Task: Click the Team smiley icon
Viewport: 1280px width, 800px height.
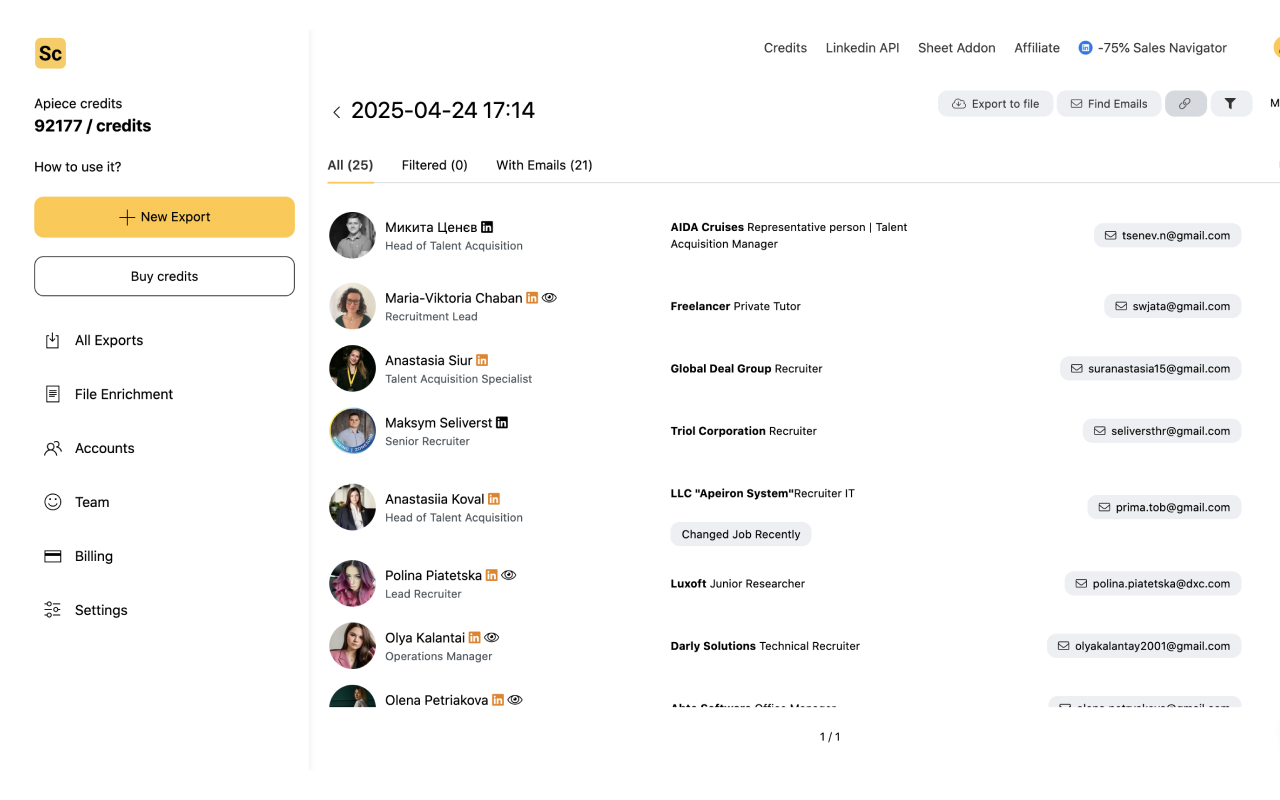Action: [x=53, y=502]
